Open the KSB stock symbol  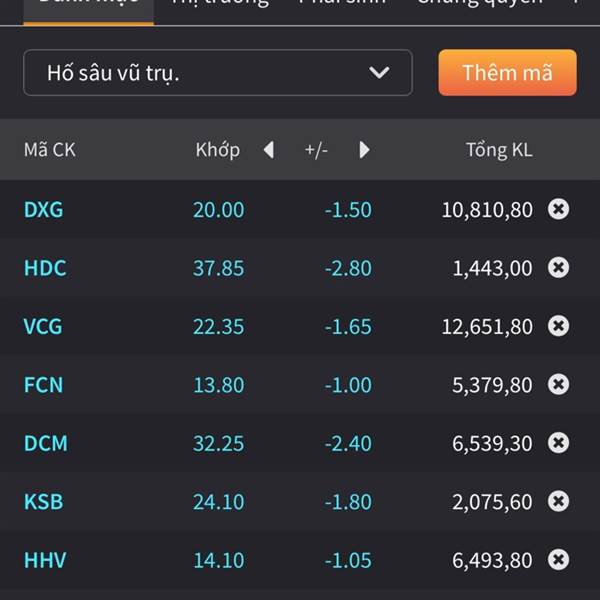[43, 502]
